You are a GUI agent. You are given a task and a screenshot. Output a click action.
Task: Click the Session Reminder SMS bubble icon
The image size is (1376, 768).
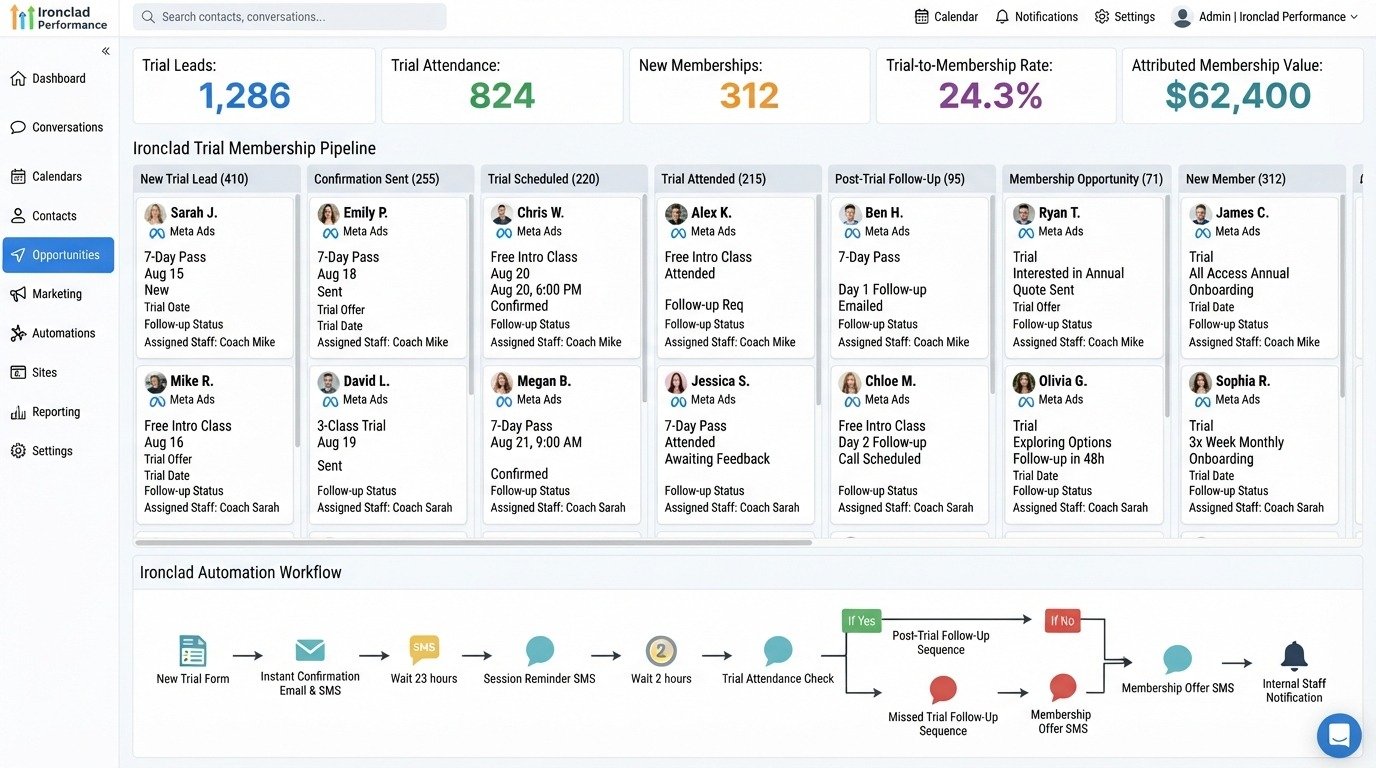click(540, 651)
